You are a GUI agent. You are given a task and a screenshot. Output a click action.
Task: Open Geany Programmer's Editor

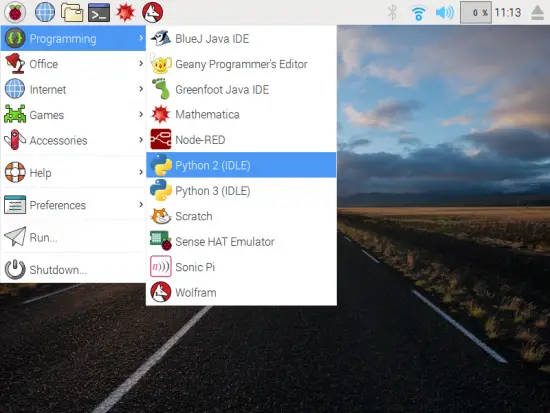pos(241,64)
